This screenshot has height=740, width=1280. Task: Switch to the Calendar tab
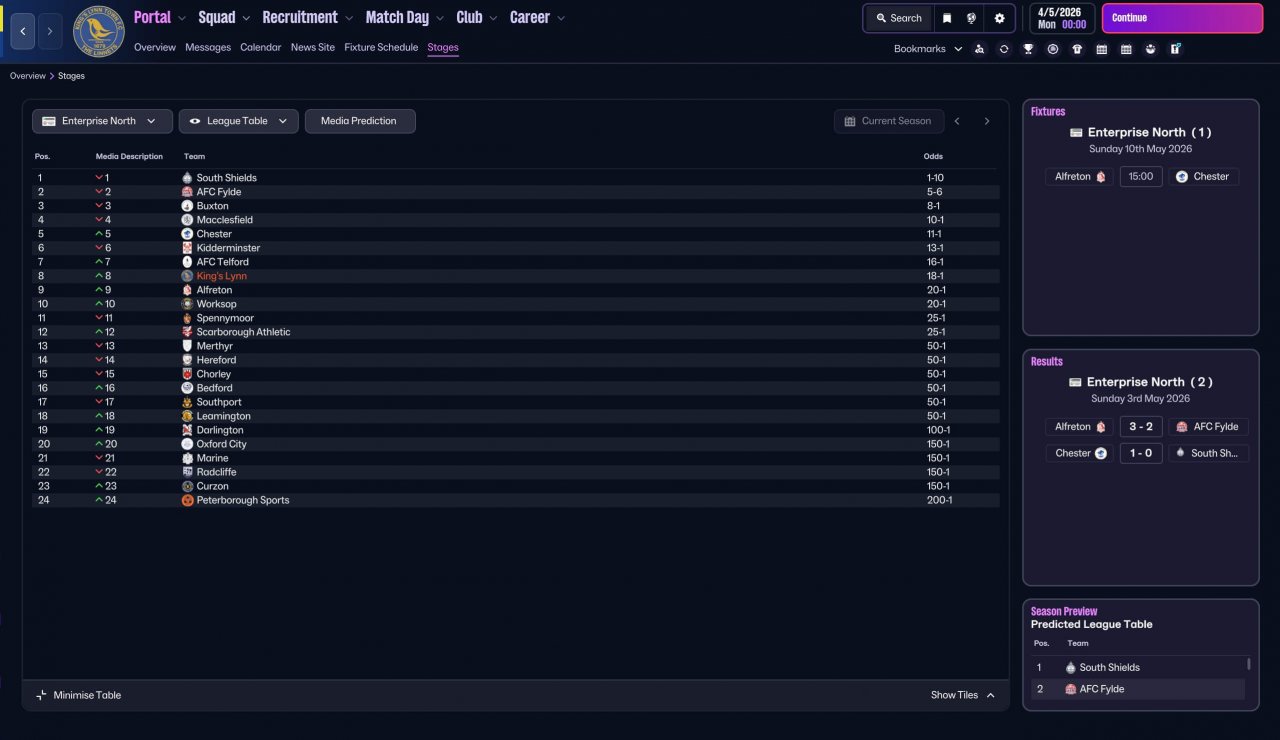click(260, 47)
